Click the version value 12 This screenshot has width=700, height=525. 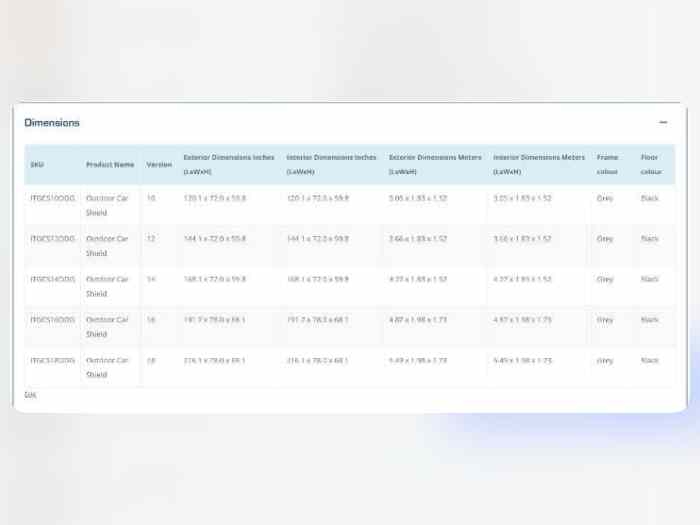click(151, 238)
